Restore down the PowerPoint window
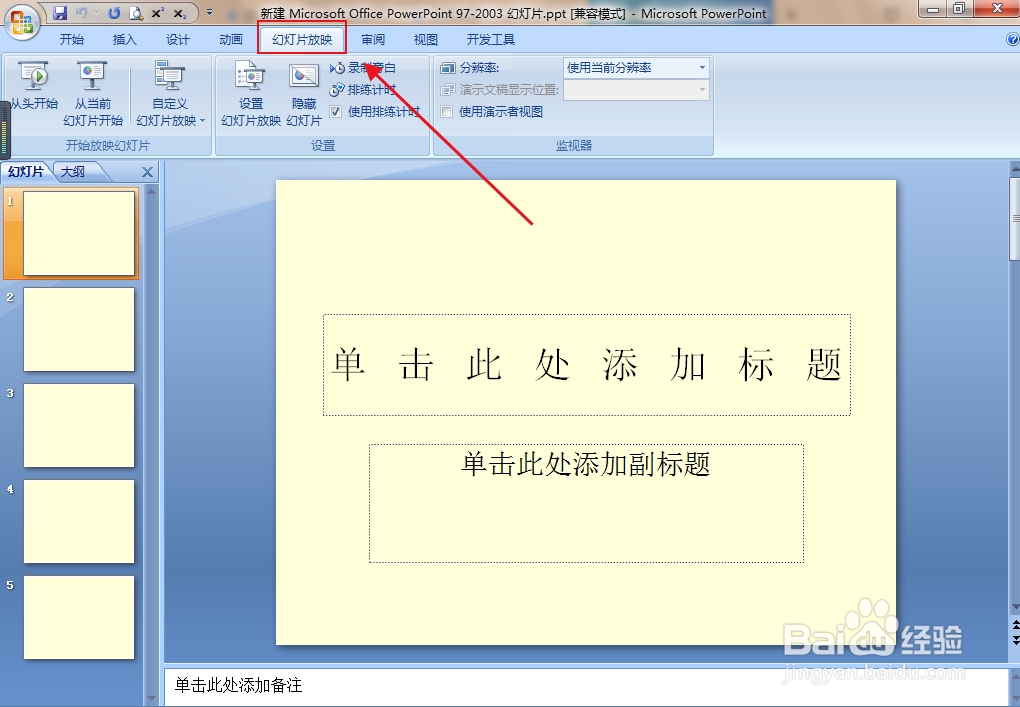The image size is (1020, 707). 958,8
